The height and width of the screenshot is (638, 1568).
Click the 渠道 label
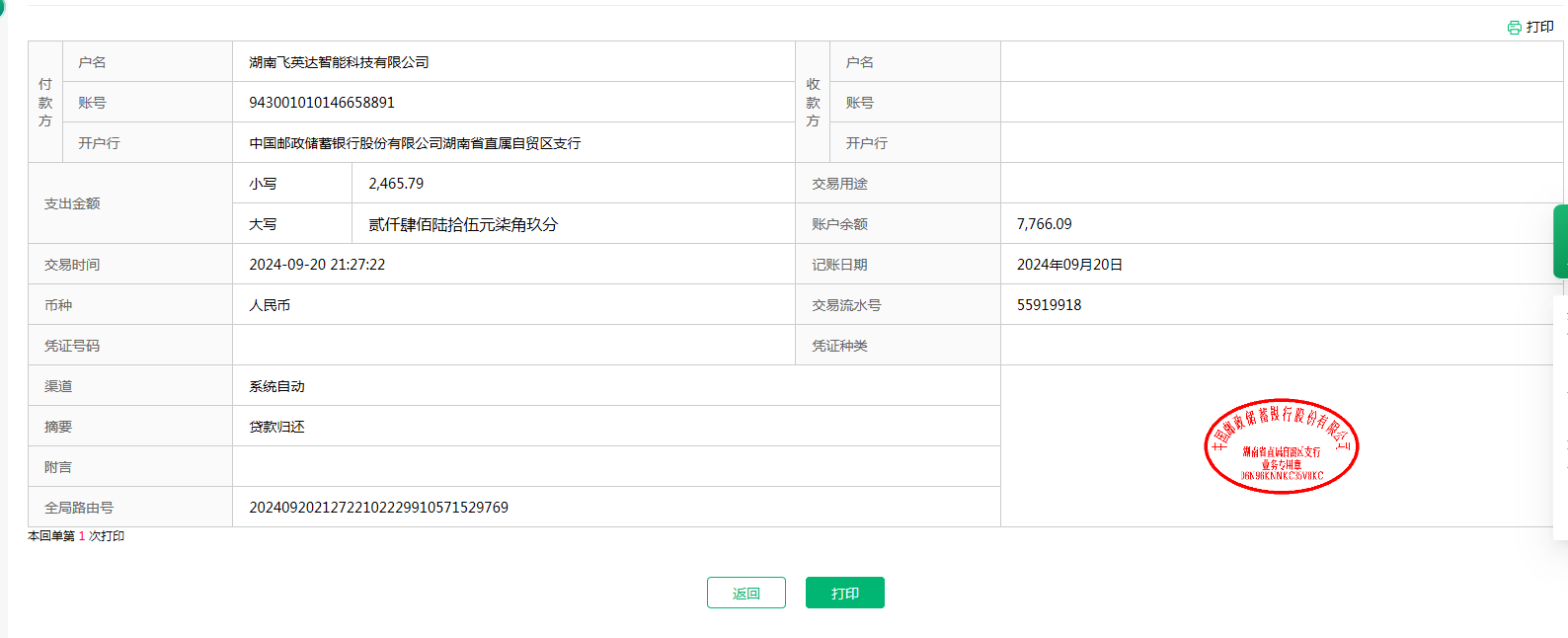pos(58,386)
